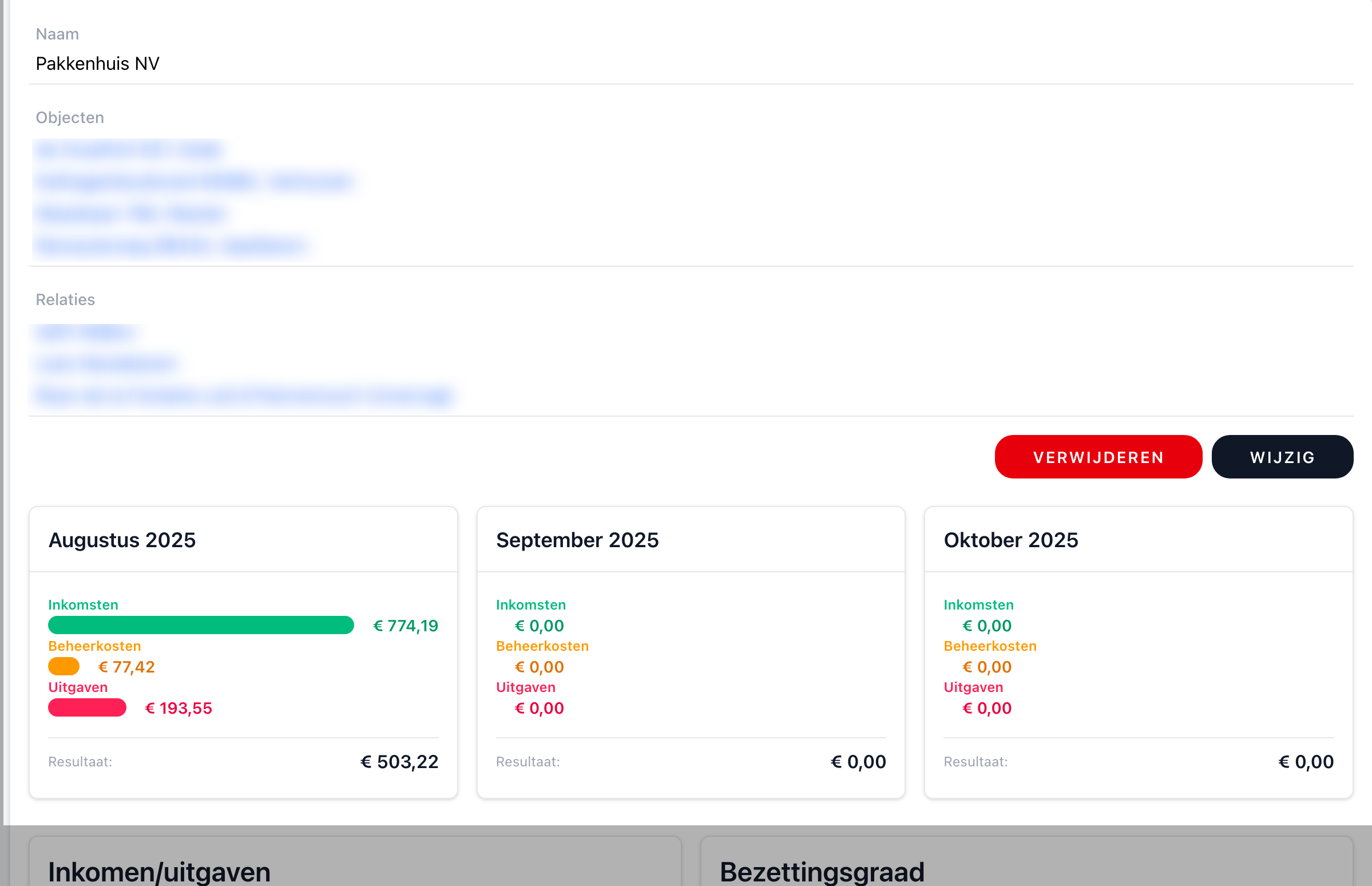Click the red VERWIJDEREN button
The image size is (1372, 886).
[1098, 457]
